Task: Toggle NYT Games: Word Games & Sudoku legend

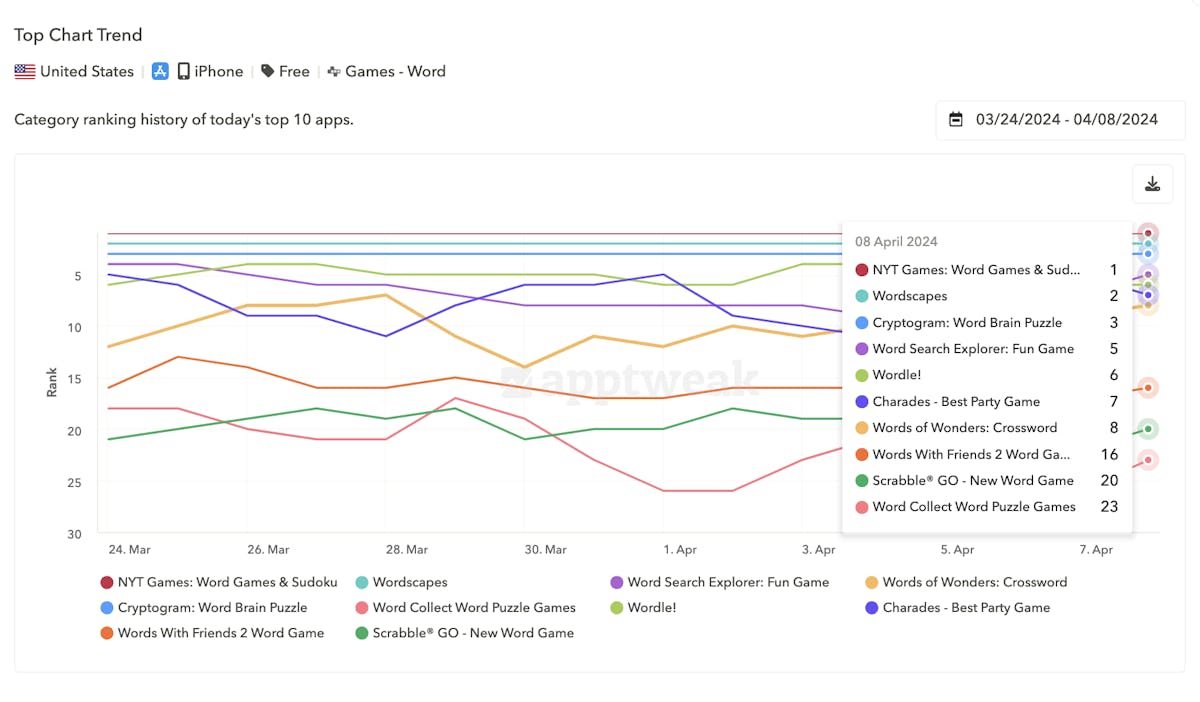Action: coord(219,582)
